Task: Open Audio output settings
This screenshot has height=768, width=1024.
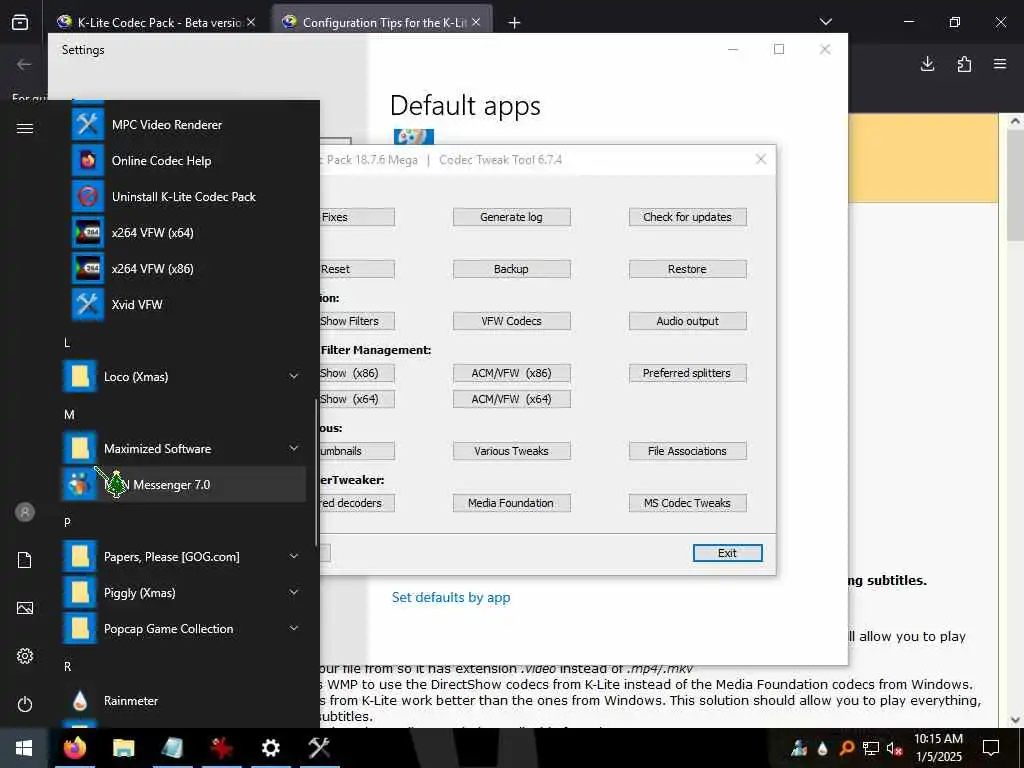Action: pyautogui.click(x=687, y=321)
